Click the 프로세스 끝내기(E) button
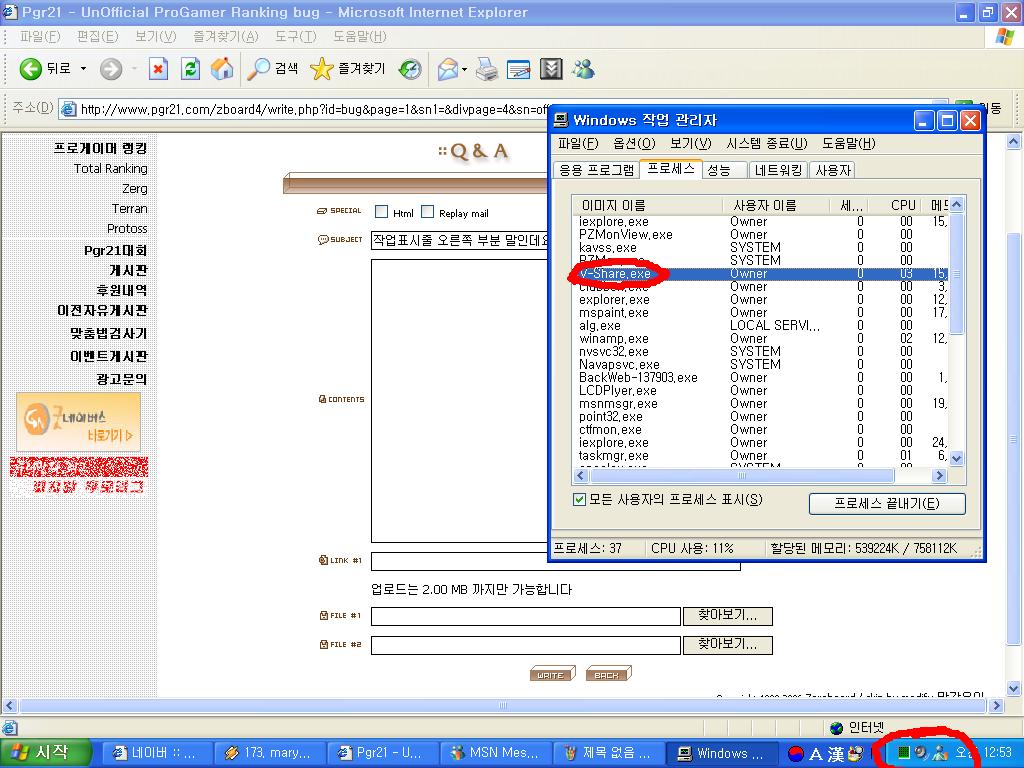 (887, 504)
